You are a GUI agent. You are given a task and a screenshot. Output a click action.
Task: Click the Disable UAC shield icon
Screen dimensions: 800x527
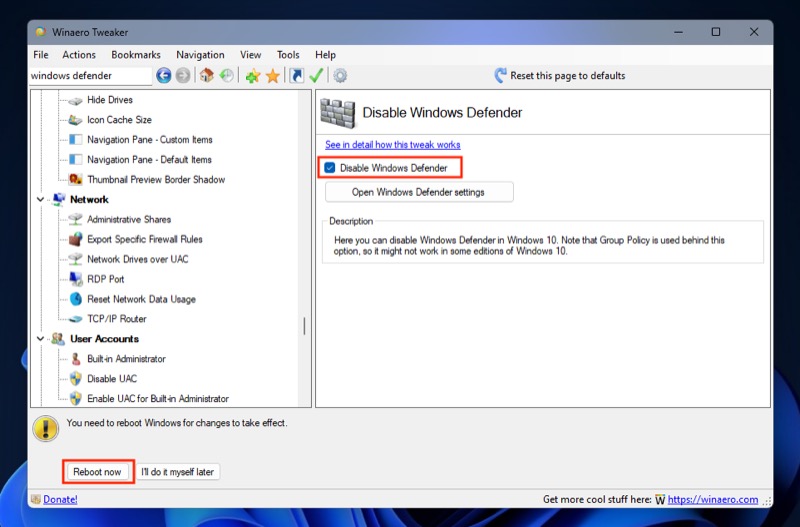coord(76,379)
